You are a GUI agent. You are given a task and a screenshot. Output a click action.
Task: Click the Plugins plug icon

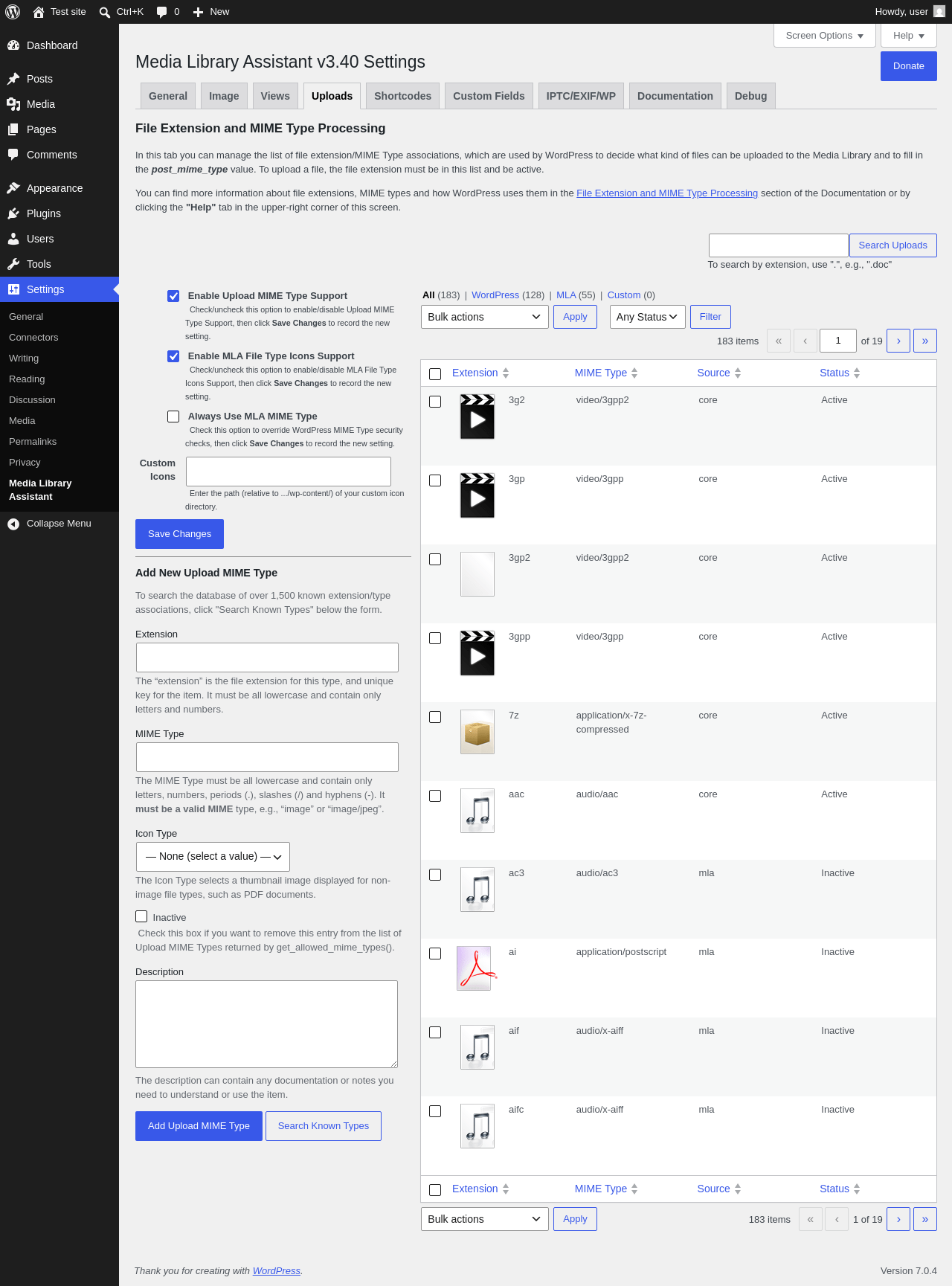[x=13, y=213]
